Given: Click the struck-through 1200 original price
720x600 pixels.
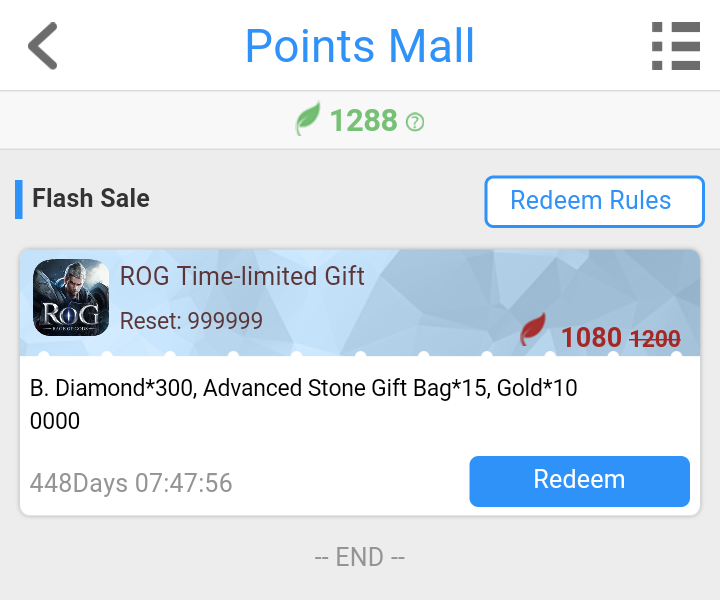Looking at the screenshot, I should pyautogui.click(x=655, y=339).
